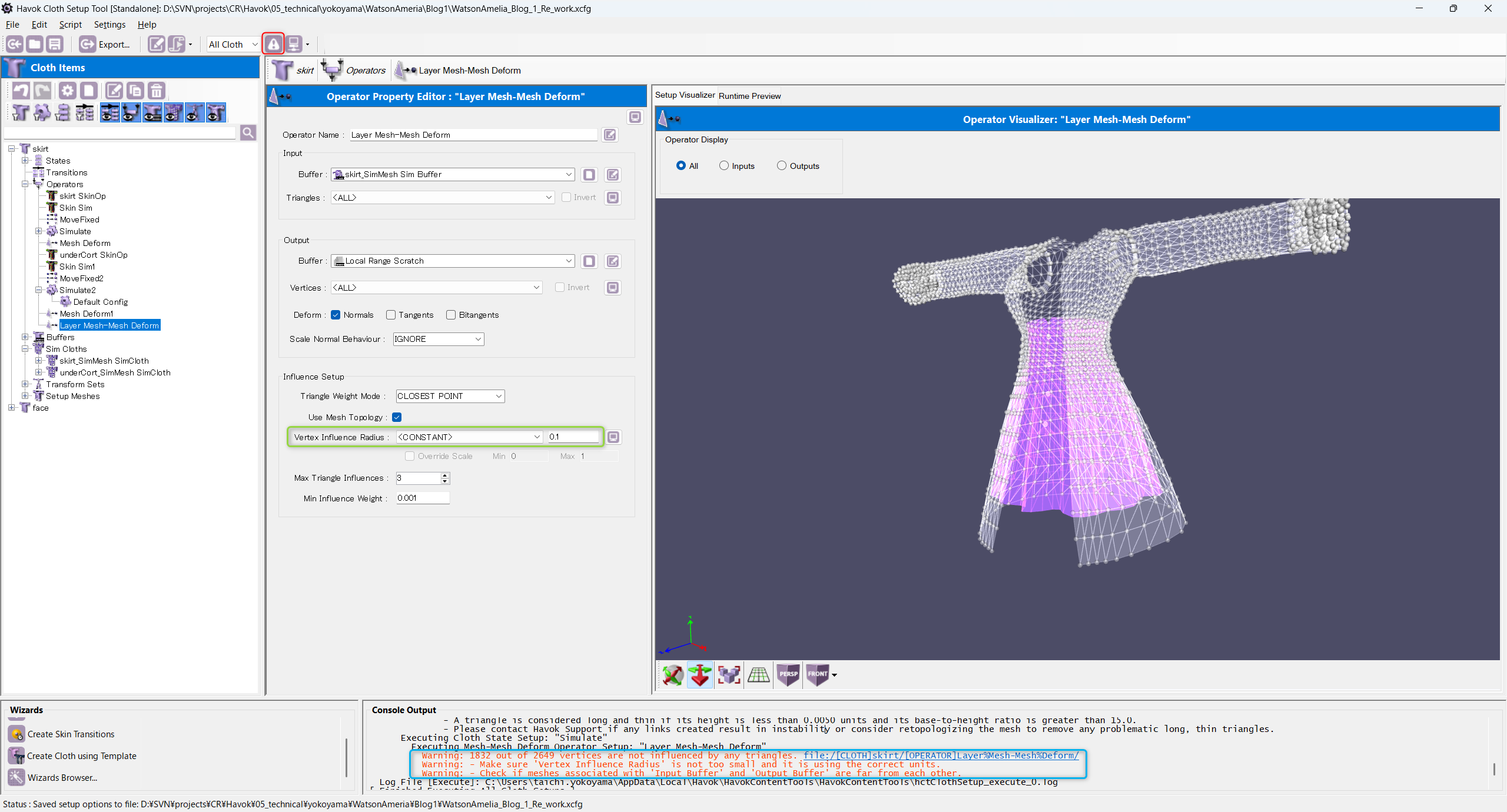
Task: Switch to the Runtime Preview tab
Action: tap(749, 96)
